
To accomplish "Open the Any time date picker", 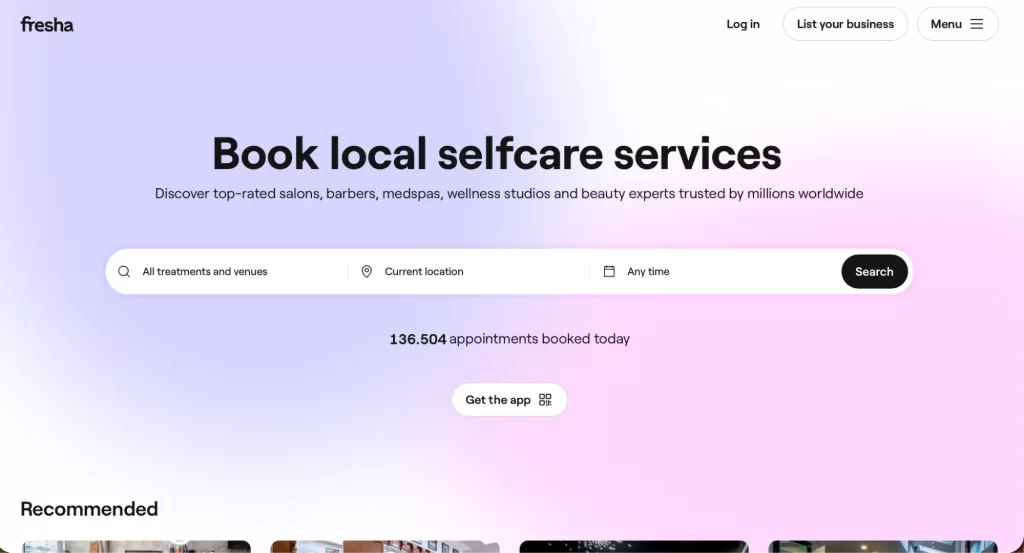I will click(x=715, y=272).
